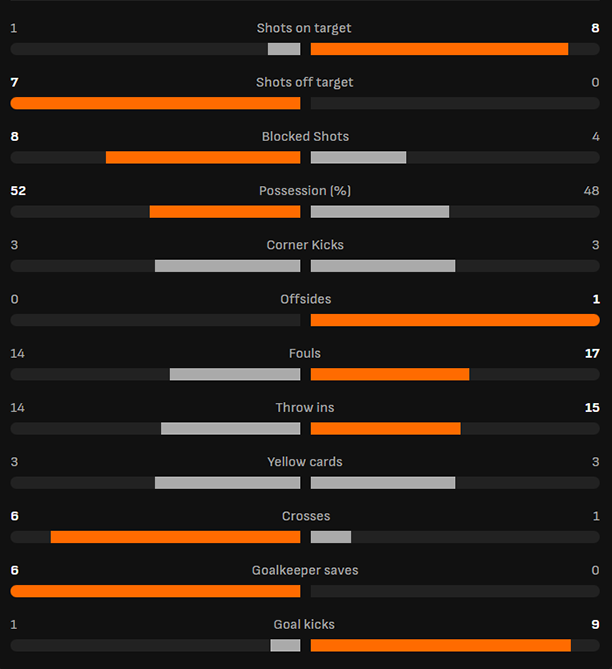612x669 pixels.
Task: Click the orange Possession bar
Action: pyautogui.click(x=225, y=211)
